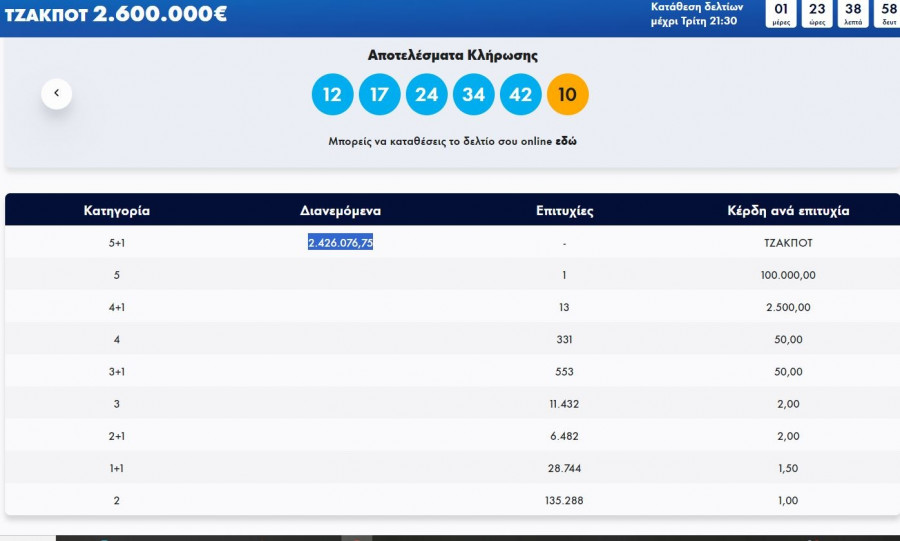Click the 'Κατηγορία' column header
Image resolution: width=900 pixels, height=541 pixels.
tap(116, 211)
